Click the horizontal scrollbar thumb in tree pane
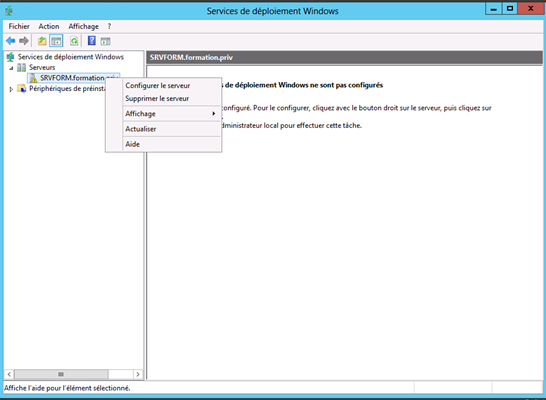This screenshot has height=400, width=546. pos(61,374)
